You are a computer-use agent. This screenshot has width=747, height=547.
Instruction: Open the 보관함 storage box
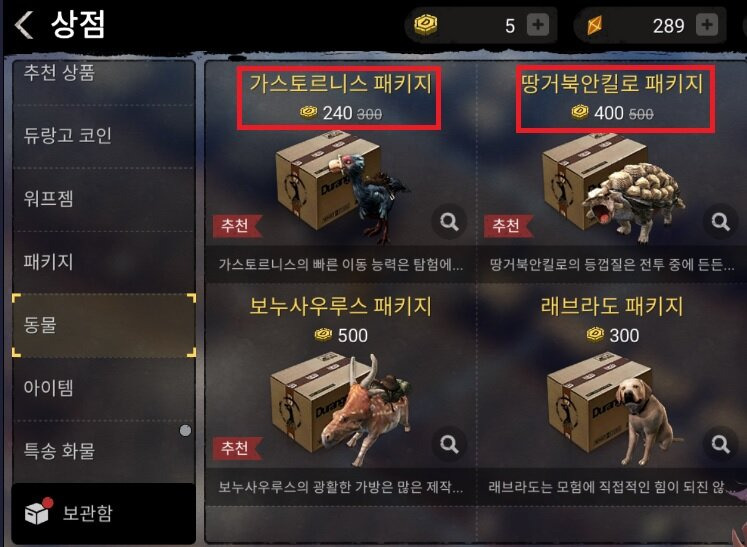tap(103, 513)
